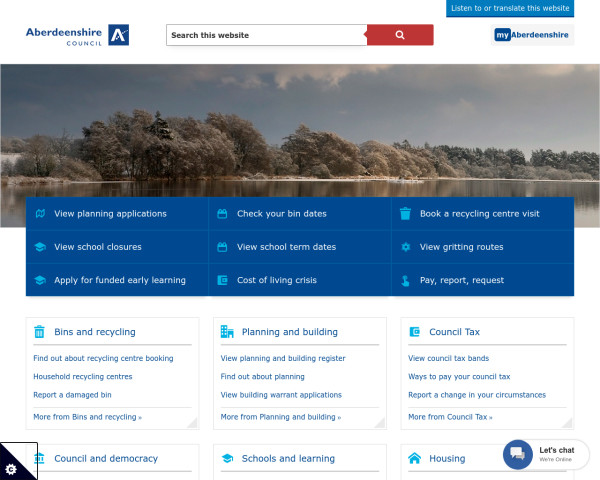Screen dimensions: 600x480
Task: Click Listen to or translate this website
Action: pos(510,8)
